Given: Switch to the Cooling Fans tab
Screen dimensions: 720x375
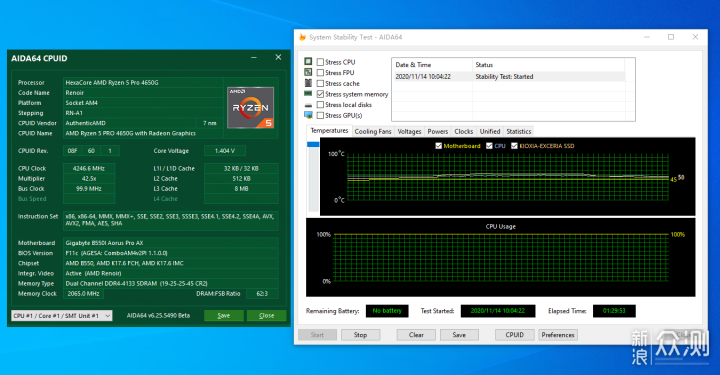Looking at the screenshot, I should pyautogui.click(x=373, y=131).
